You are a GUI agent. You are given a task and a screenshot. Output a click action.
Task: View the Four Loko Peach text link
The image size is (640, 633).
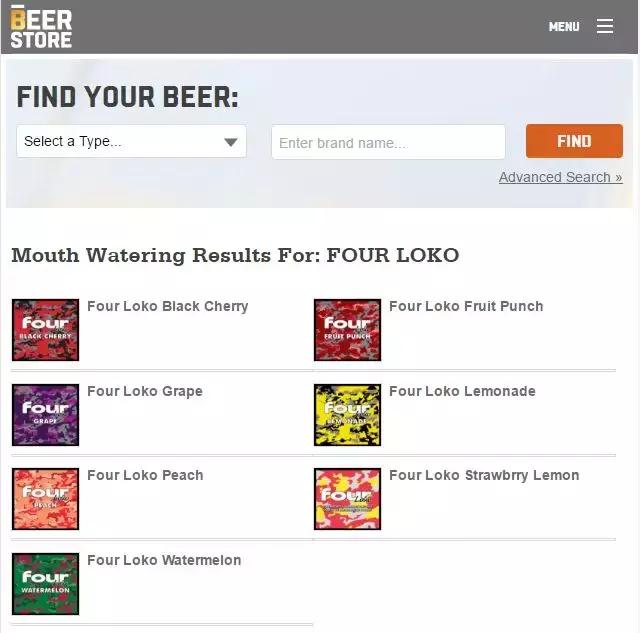pyautogui.click(x=145, y=475)
